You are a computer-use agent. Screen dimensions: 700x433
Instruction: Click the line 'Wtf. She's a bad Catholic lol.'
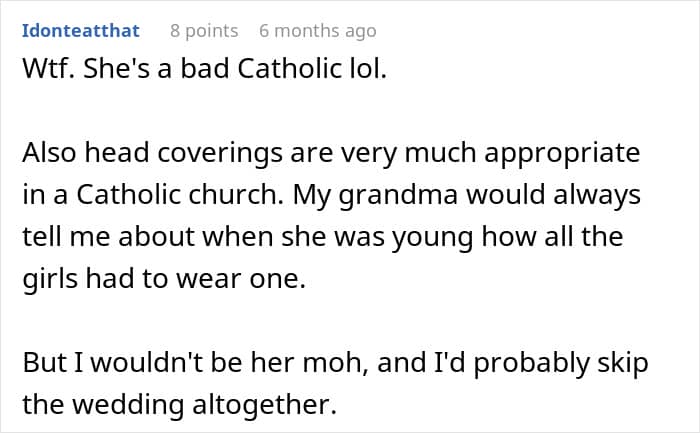pyautogui.click(x=204, y=69)
